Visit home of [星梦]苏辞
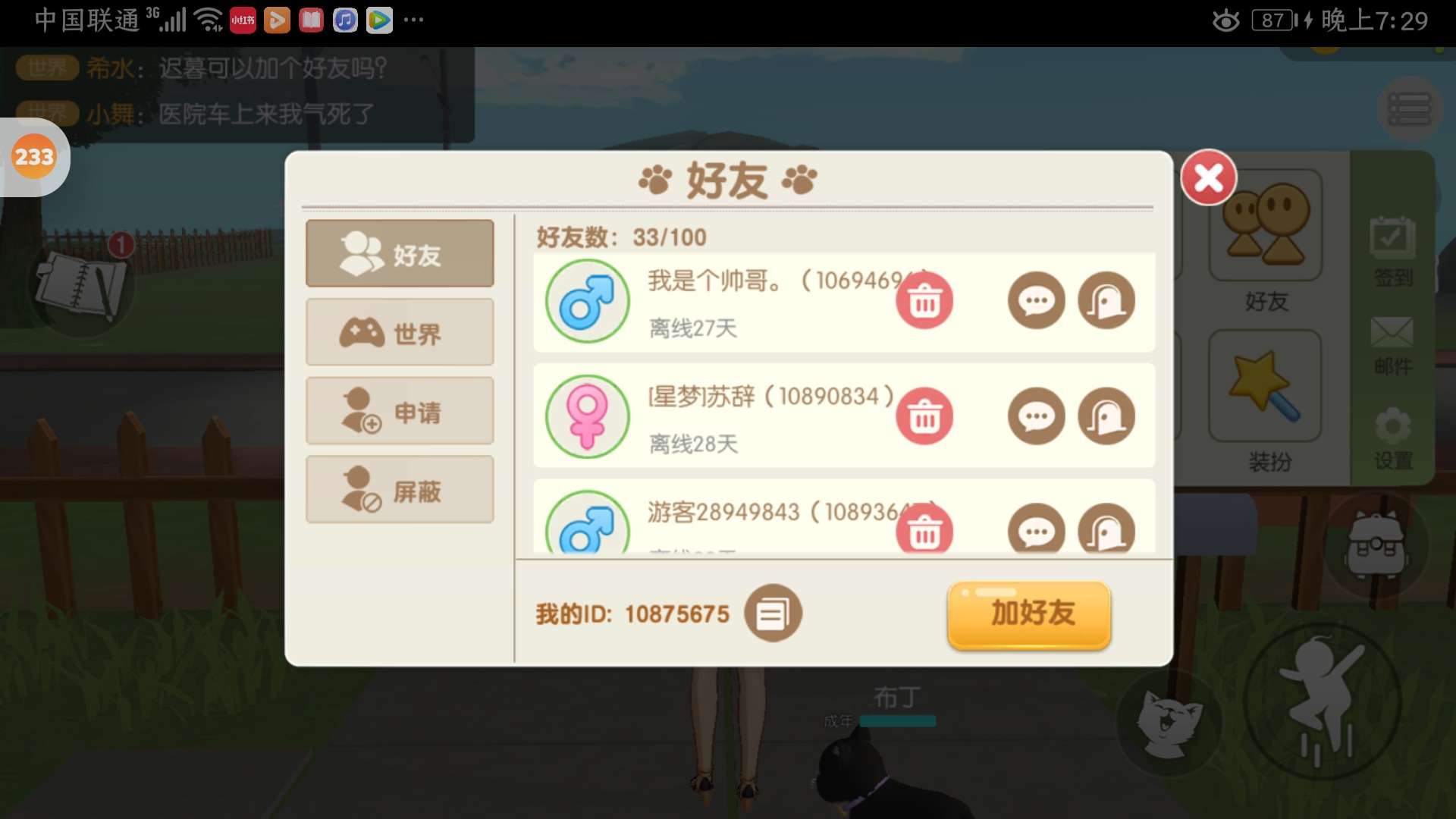Screen dimensions: 1456x819 coord(1106,416)
